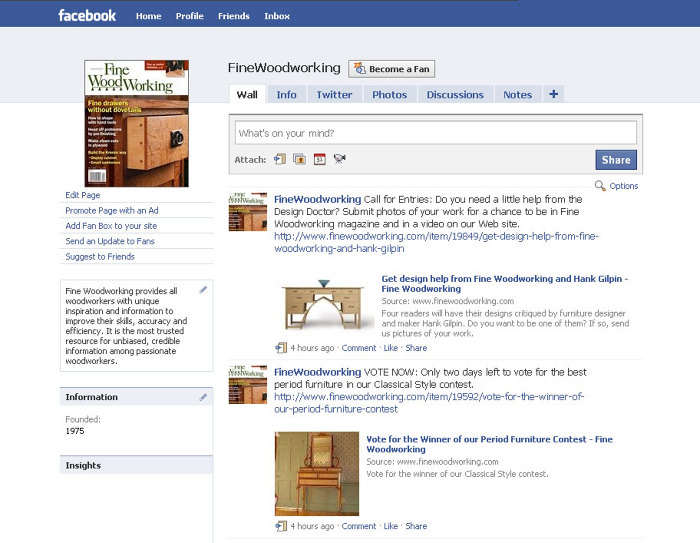Open FineWoodworking avatar on Call for Entries post
Image resolution: width=700 pixels, height=543 pixels.
click(x=248, y=212)
